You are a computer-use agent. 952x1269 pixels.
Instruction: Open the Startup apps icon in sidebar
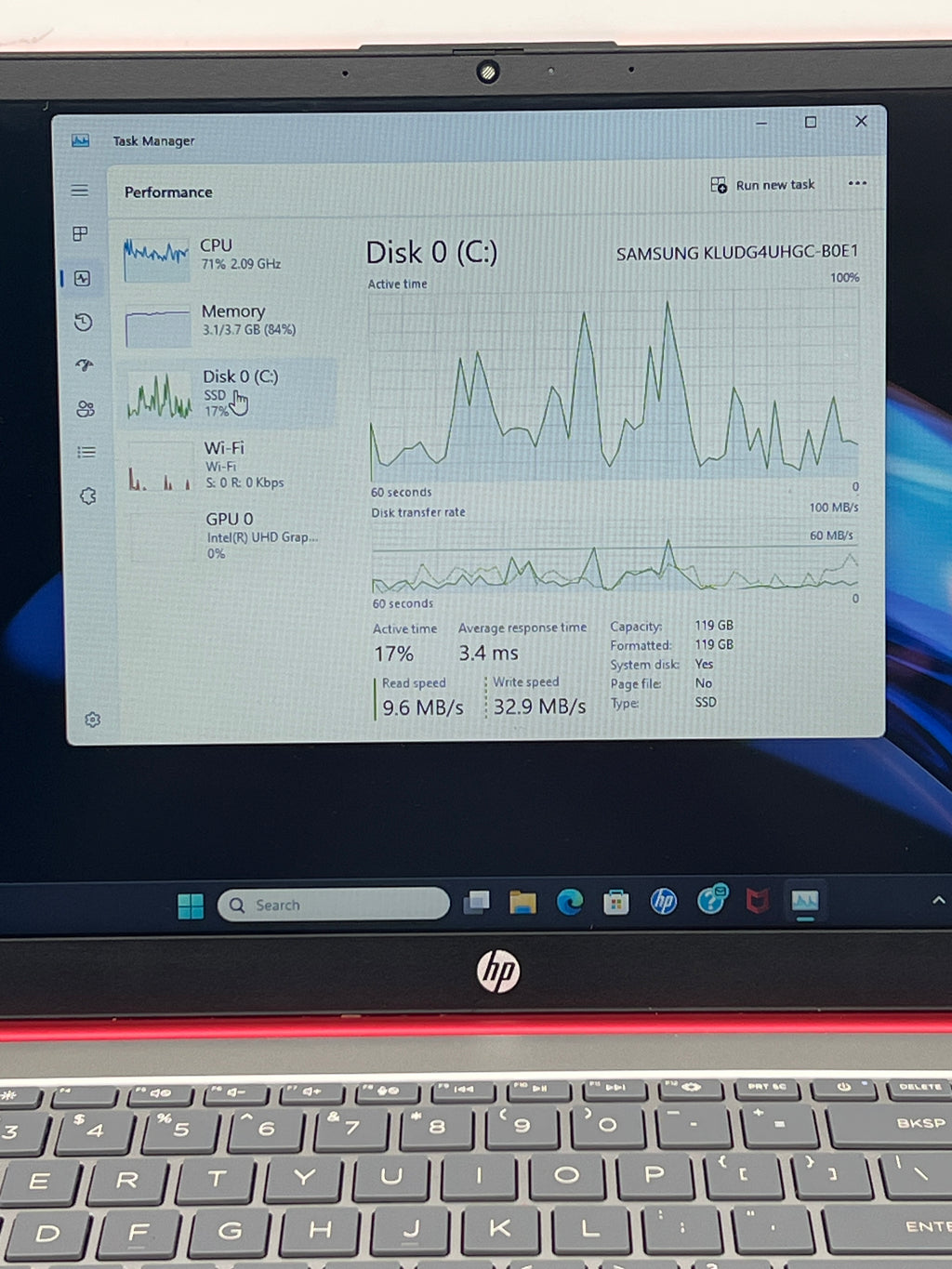point(85,365)
